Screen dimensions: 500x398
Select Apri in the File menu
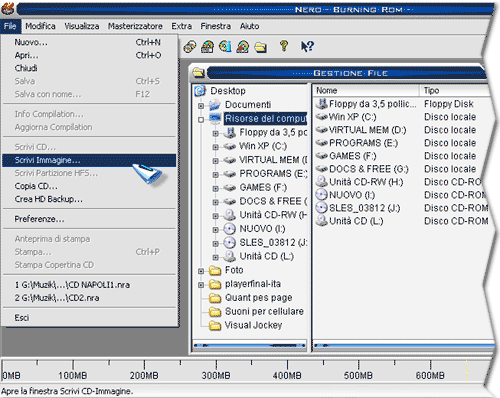click(x=89, y=55)
